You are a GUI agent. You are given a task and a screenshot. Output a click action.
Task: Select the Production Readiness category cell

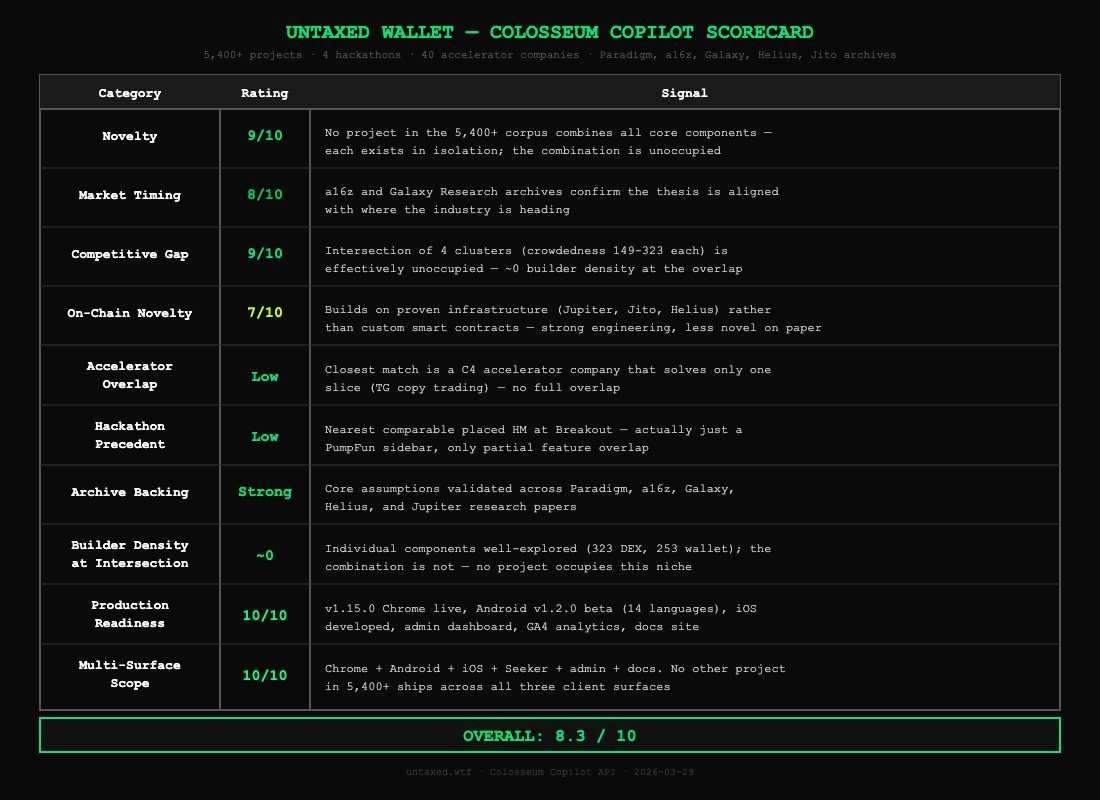coord(130,614)
